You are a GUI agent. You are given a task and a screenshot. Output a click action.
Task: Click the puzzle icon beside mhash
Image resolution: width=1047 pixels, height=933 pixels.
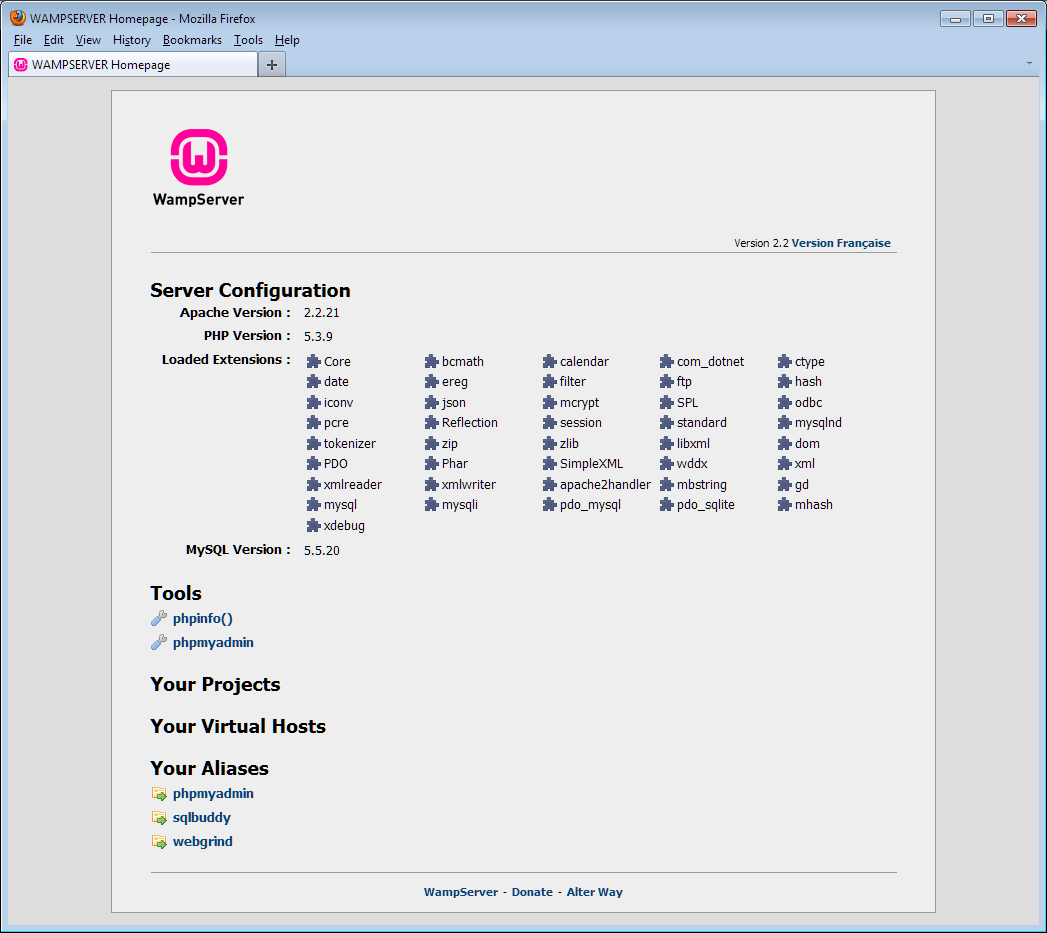pos(785,505)
